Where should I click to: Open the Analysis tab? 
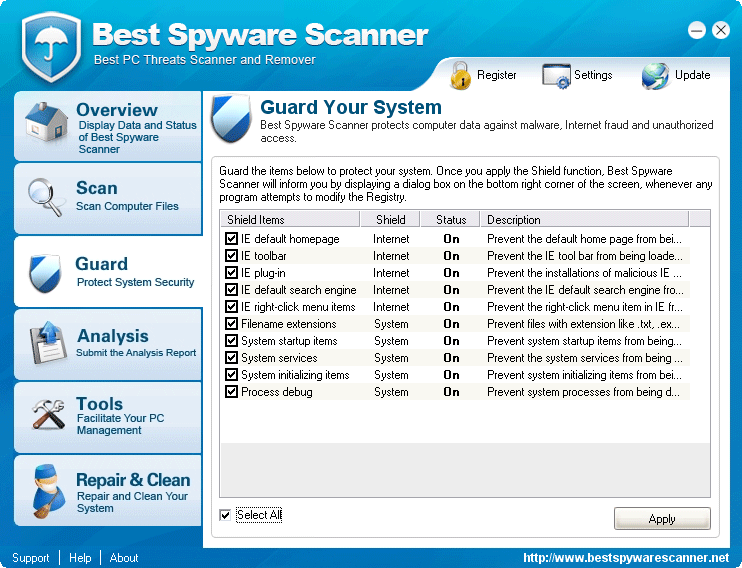(108, 344)
